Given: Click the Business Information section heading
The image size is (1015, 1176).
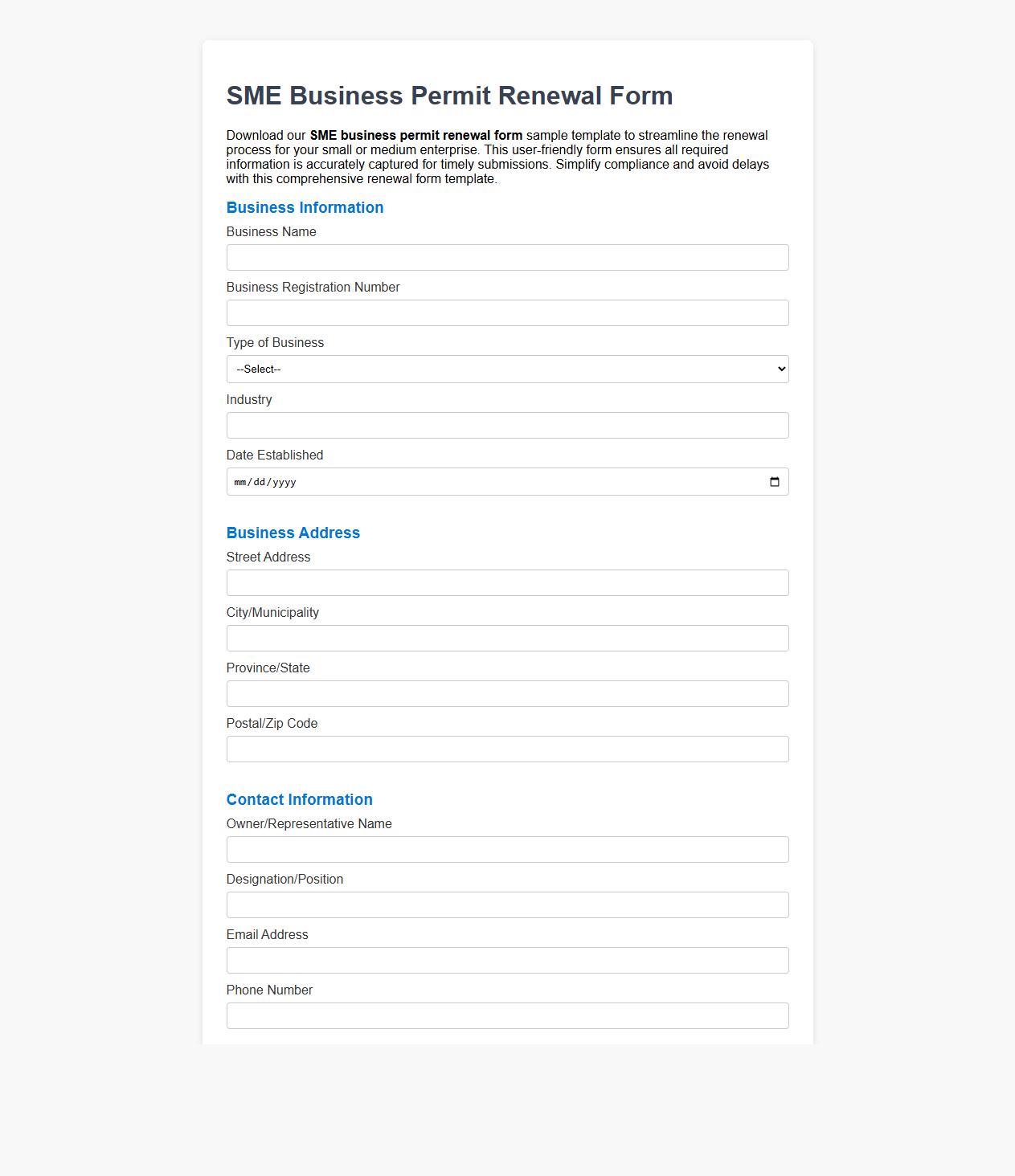Looking at the screenshot, I should pos(305,207).
